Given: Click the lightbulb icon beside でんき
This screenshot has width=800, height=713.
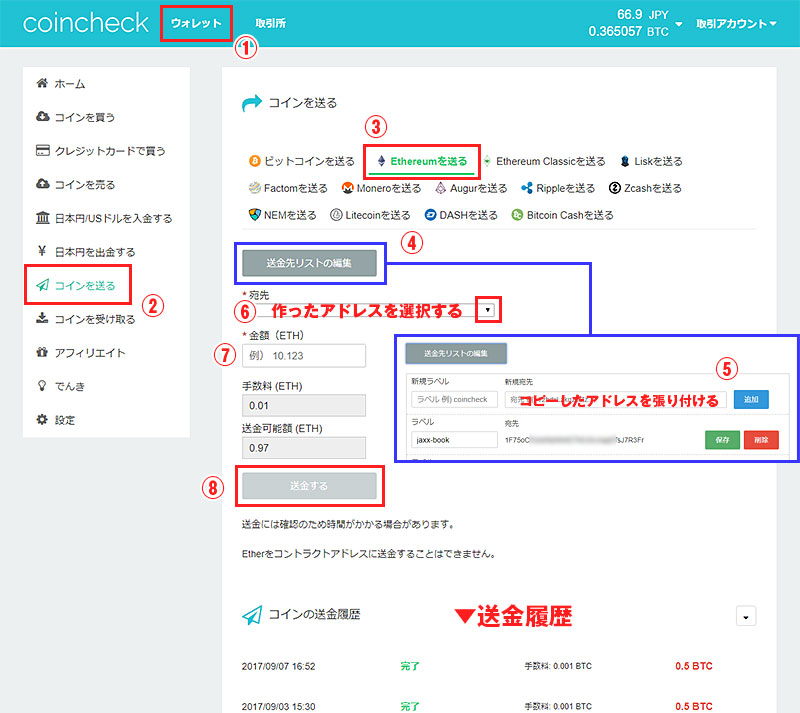Looking at the screenshot, I should click(42, 385).
